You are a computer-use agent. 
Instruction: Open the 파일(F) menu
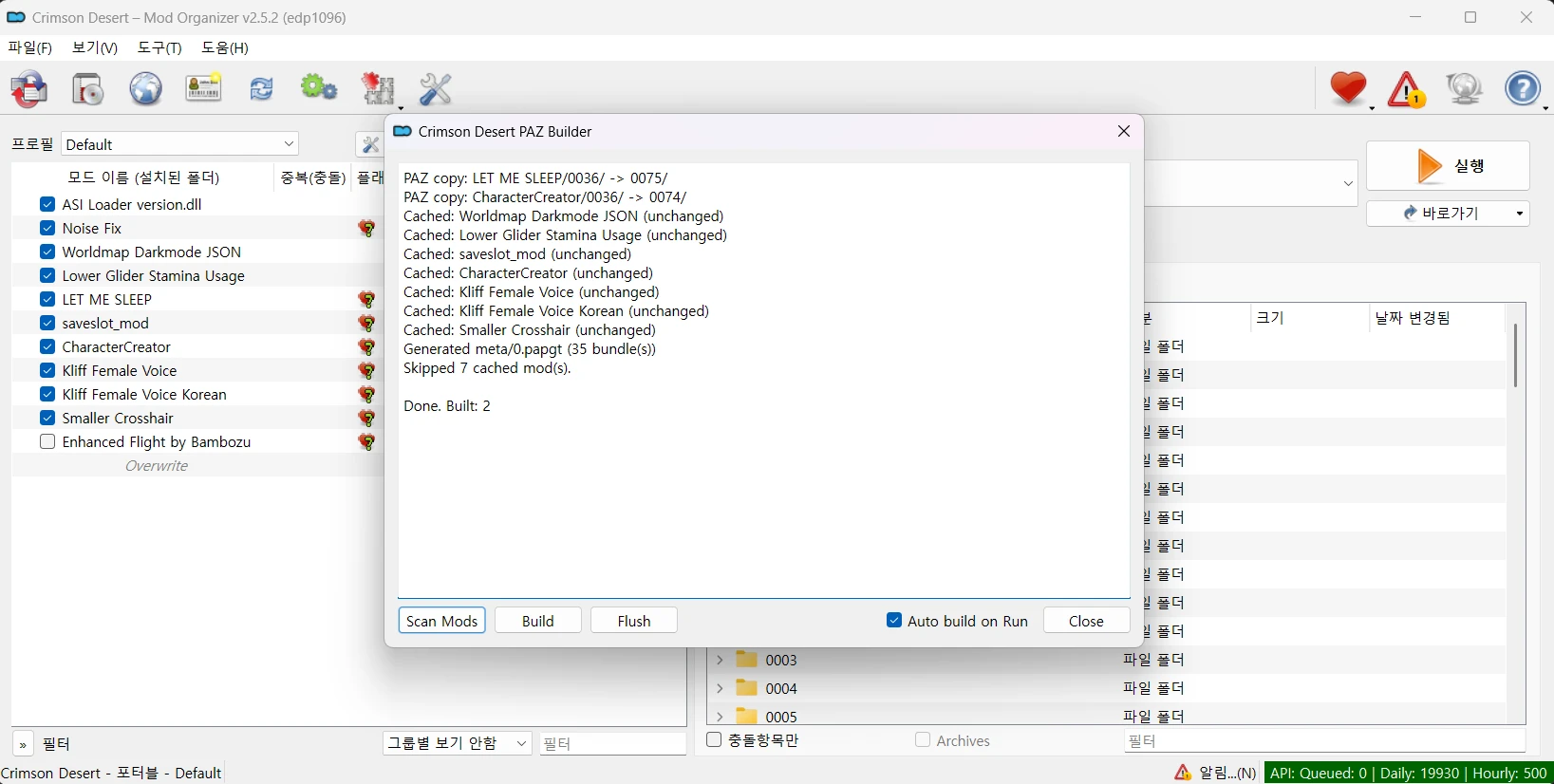pos(30,47)
